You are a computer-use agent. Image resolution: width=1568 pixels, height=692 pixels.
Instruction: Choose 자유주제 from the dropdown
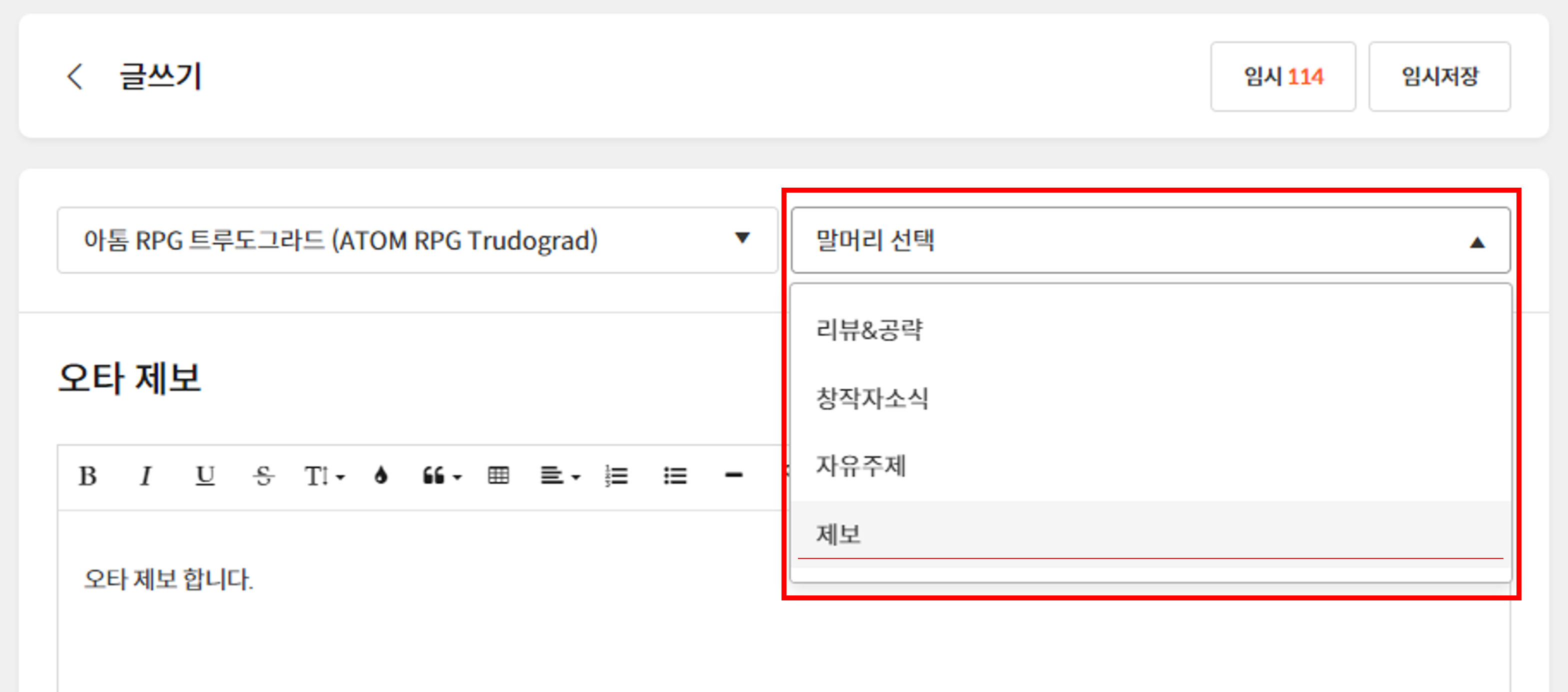(x=860, y=466)
